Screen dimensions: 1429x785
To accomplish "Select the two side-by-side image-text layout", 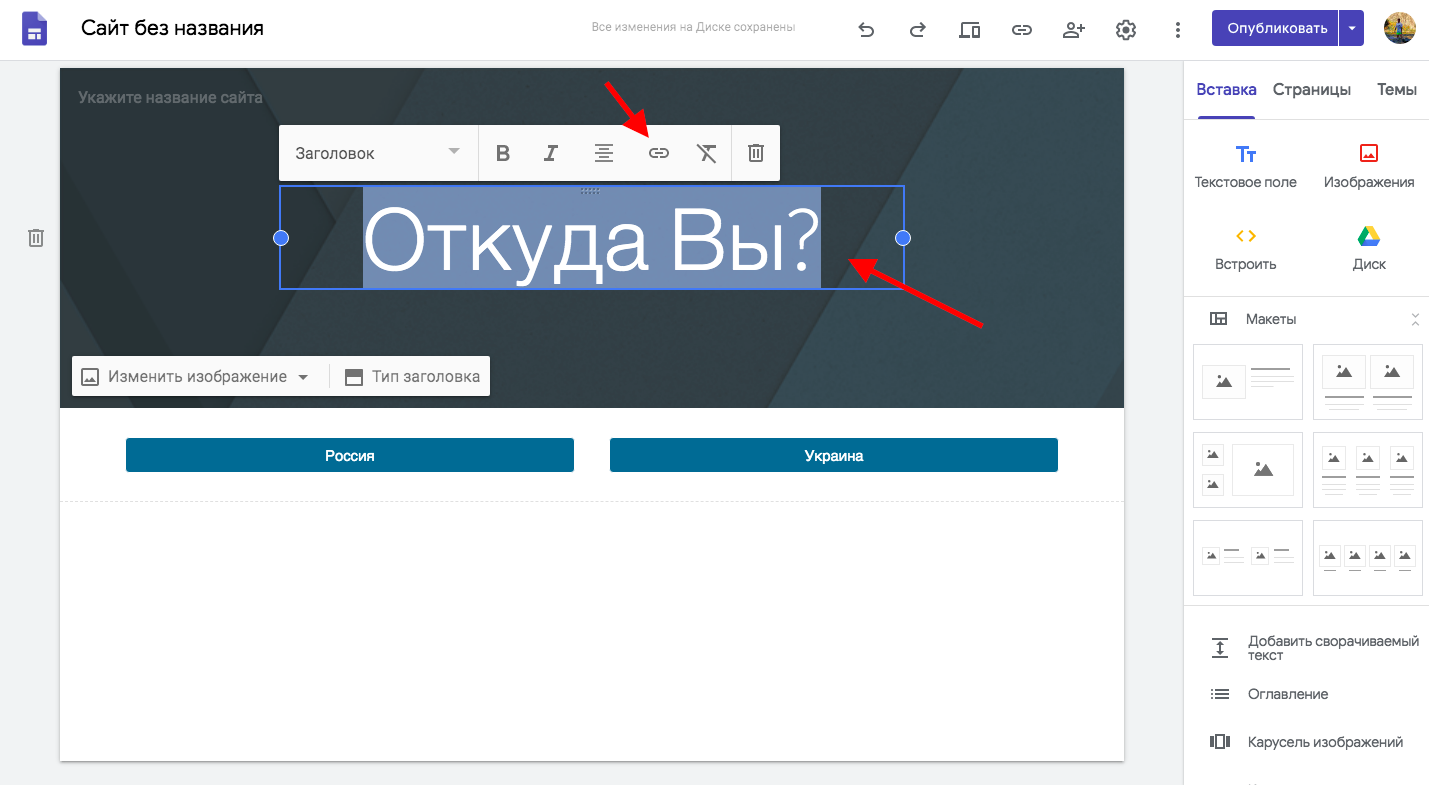I will pos(1248,558).
